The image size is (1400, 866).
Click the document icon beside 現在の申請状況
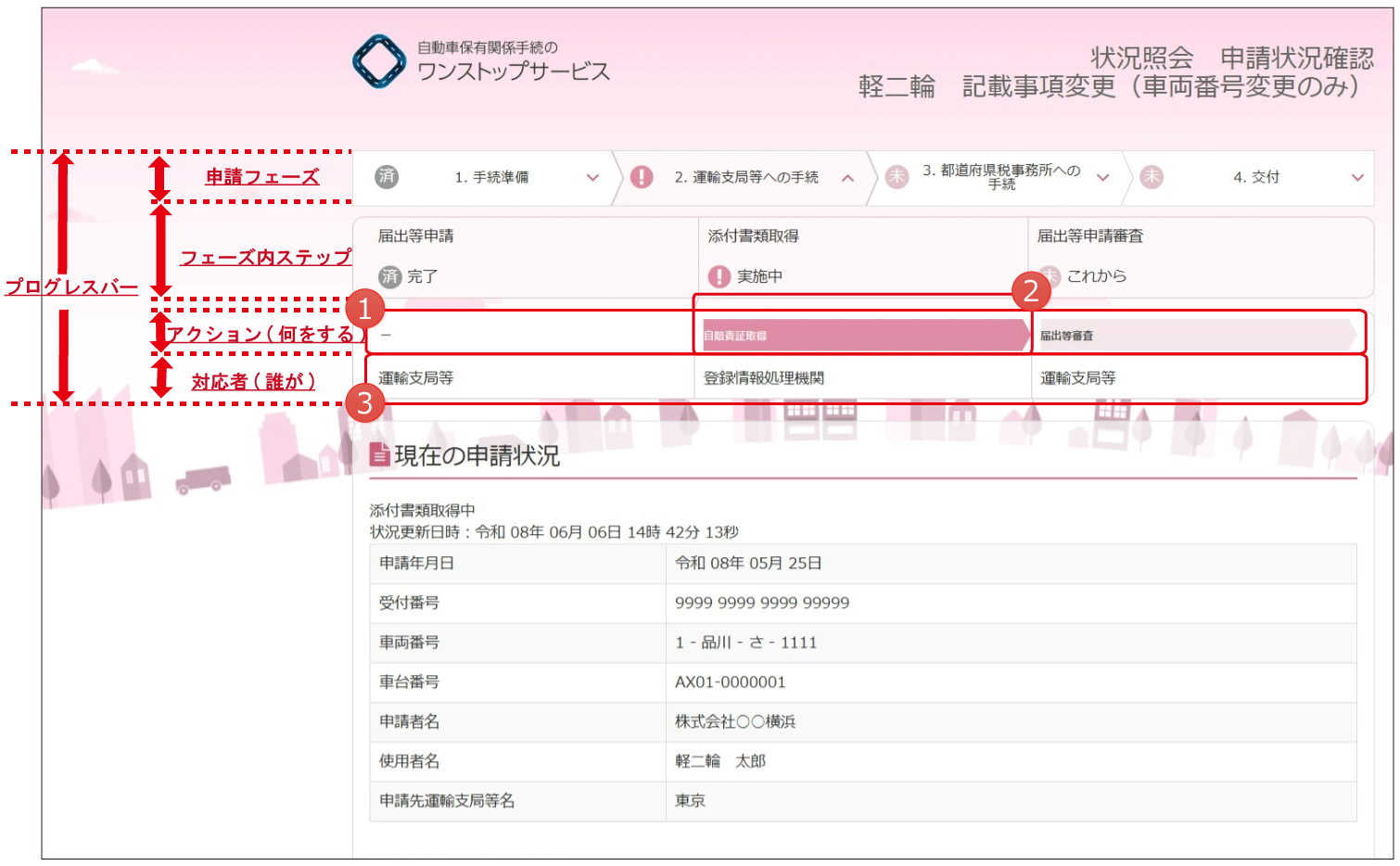click(379, 454)
